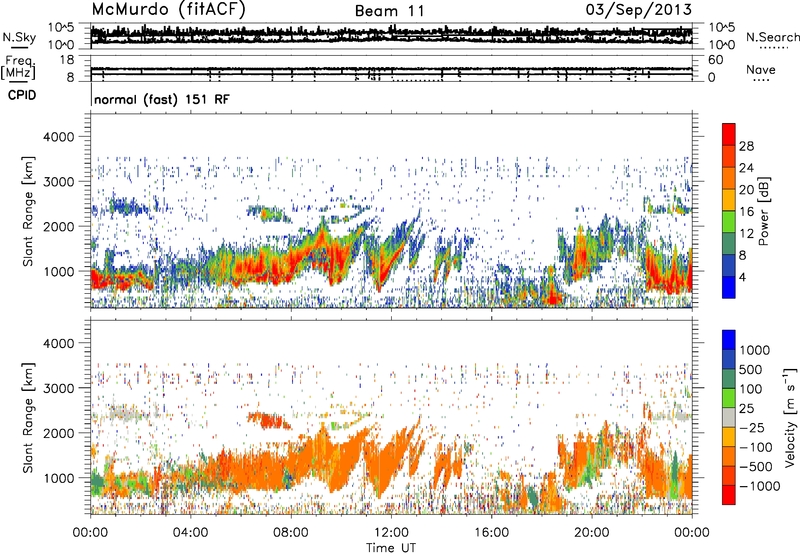Click the Freq. [MHz] axis label
This screenshot has width=800, height=554.
tap(18, 67)
